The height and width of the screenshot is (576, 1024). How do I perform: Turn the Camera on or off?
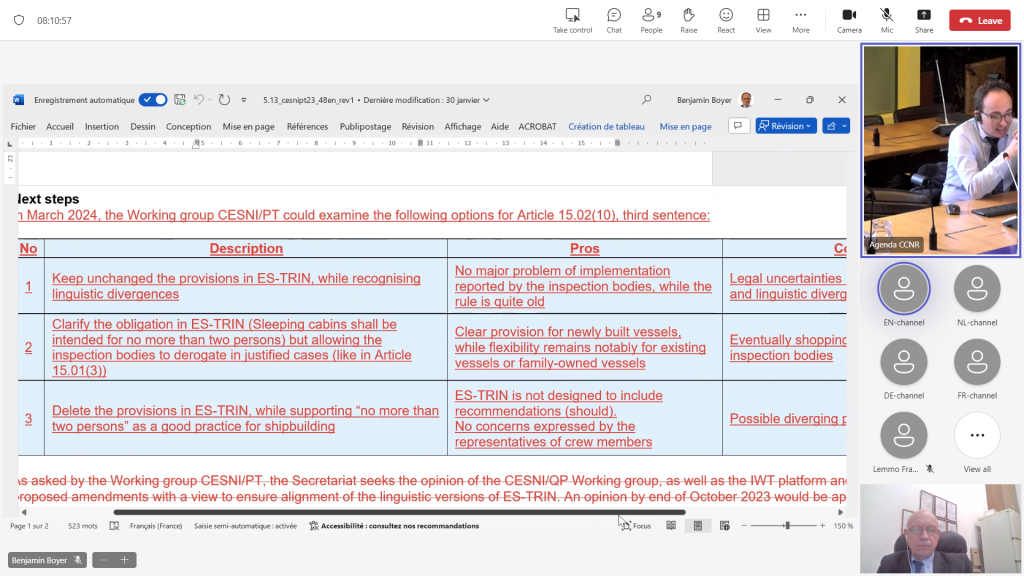coord(849,19)
